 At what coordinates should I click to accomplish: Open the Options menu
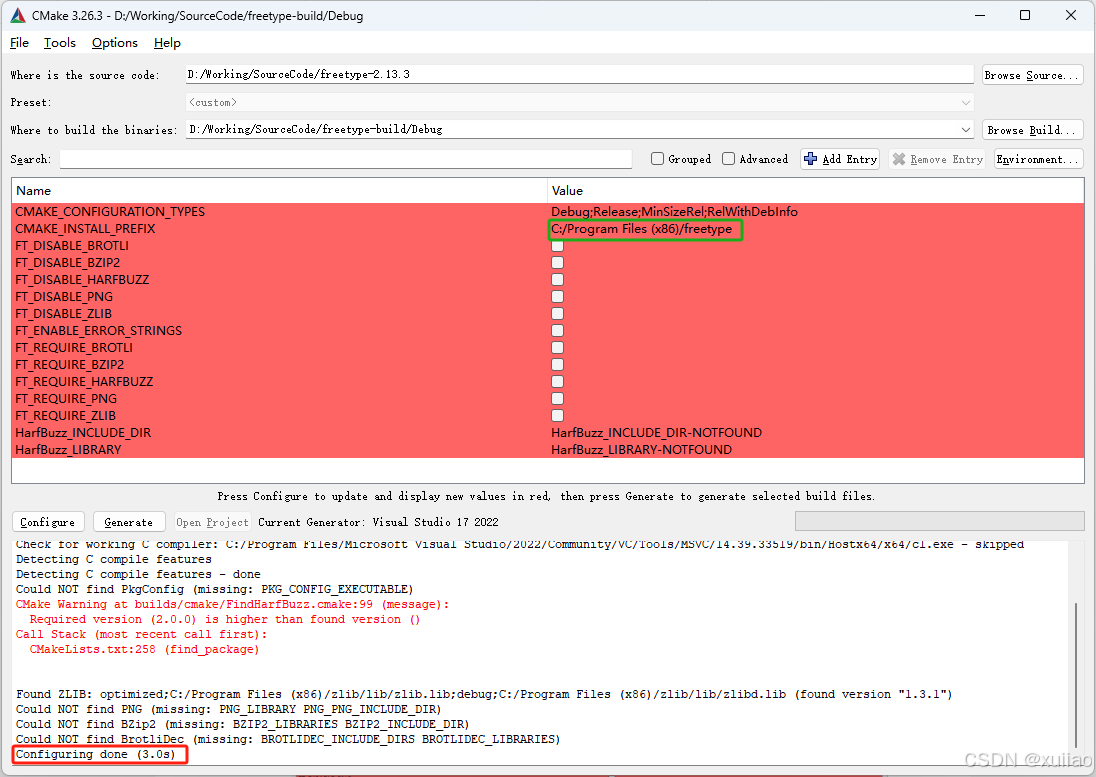point(114,43)
